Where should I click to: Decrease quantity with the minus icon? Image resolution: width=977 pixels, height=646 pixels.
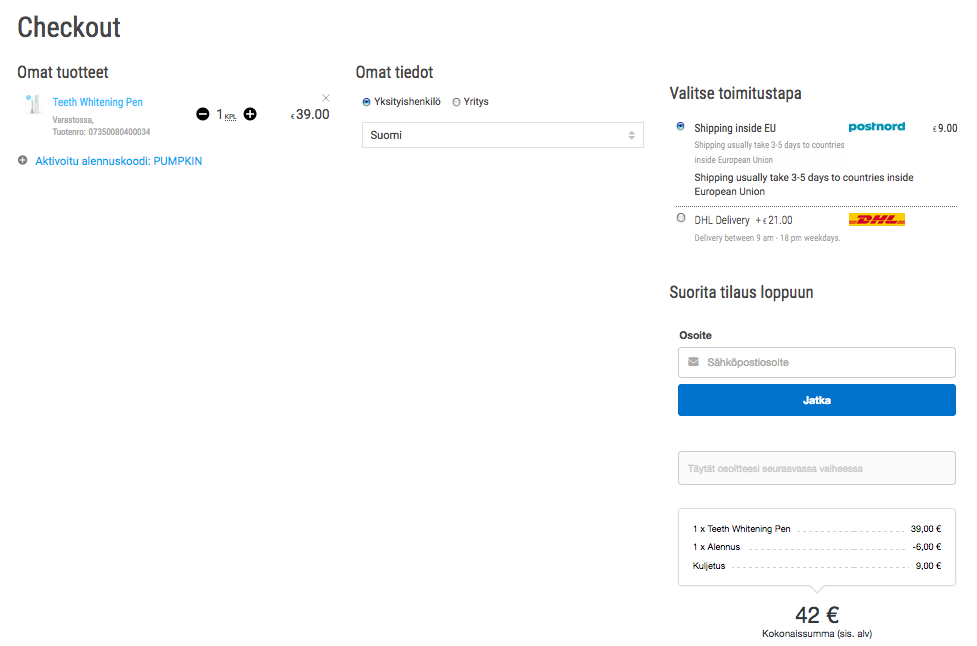pos(203,114)
